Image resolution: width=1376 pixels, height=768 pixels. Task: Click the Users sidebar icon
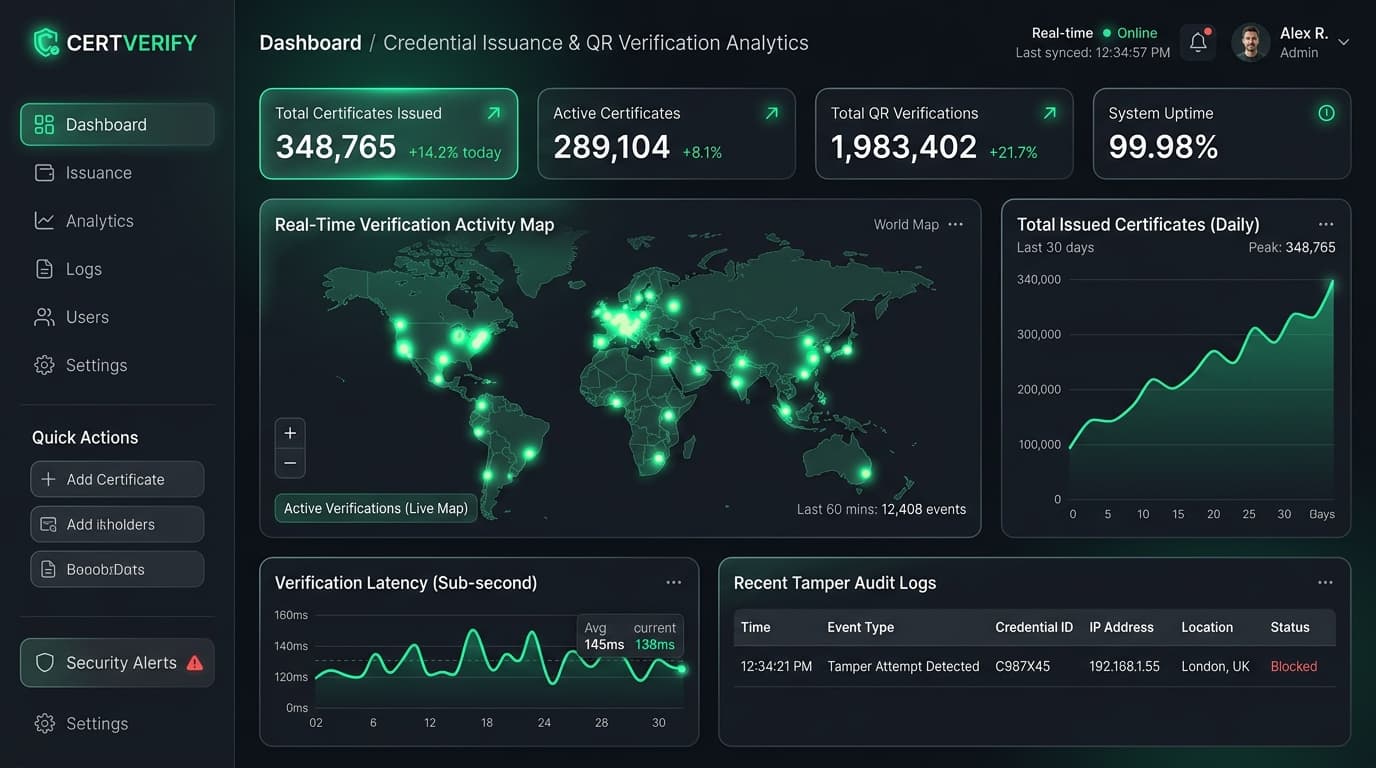pos(44,317)
